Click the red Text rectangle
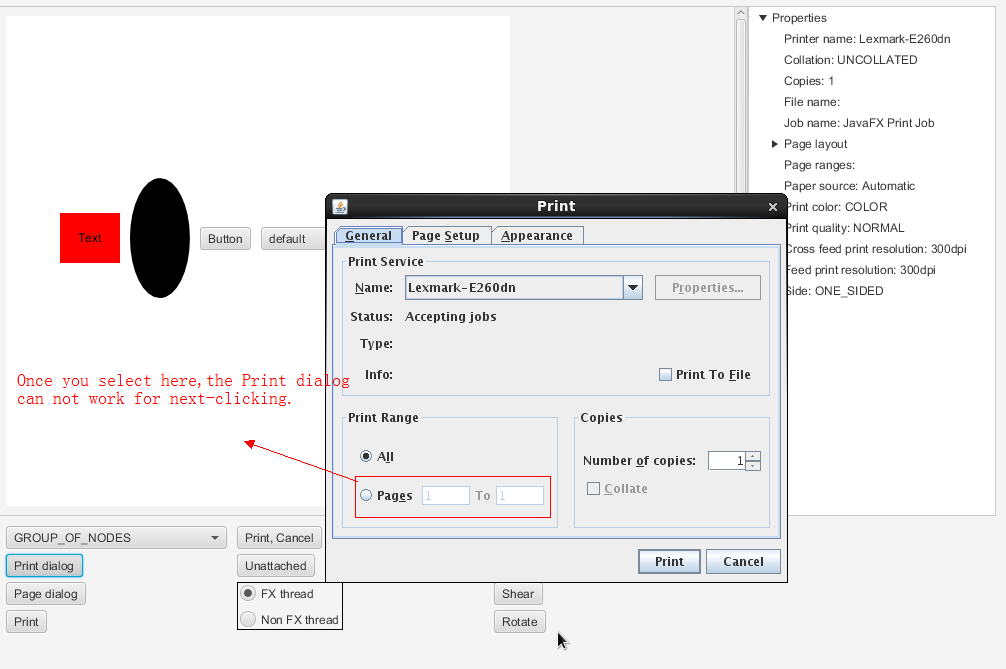Screen dimensions: 1006x669 click(90, 238)
